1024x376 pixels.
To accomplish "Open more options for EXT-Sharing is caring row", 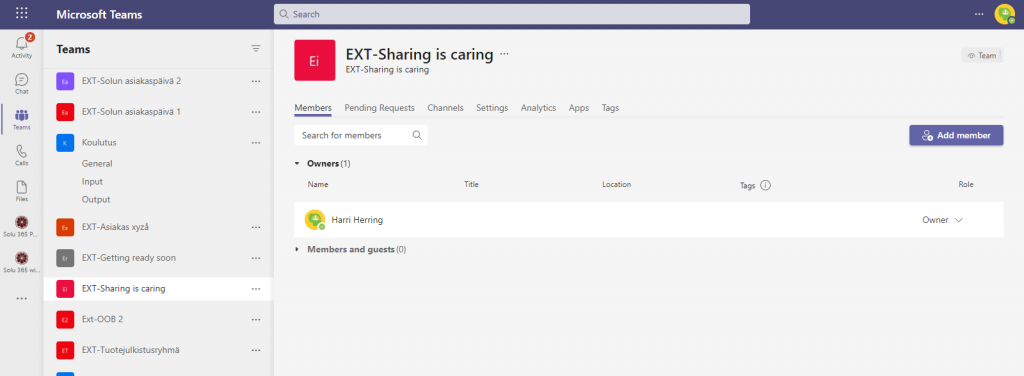I will (x=256, y=289).
